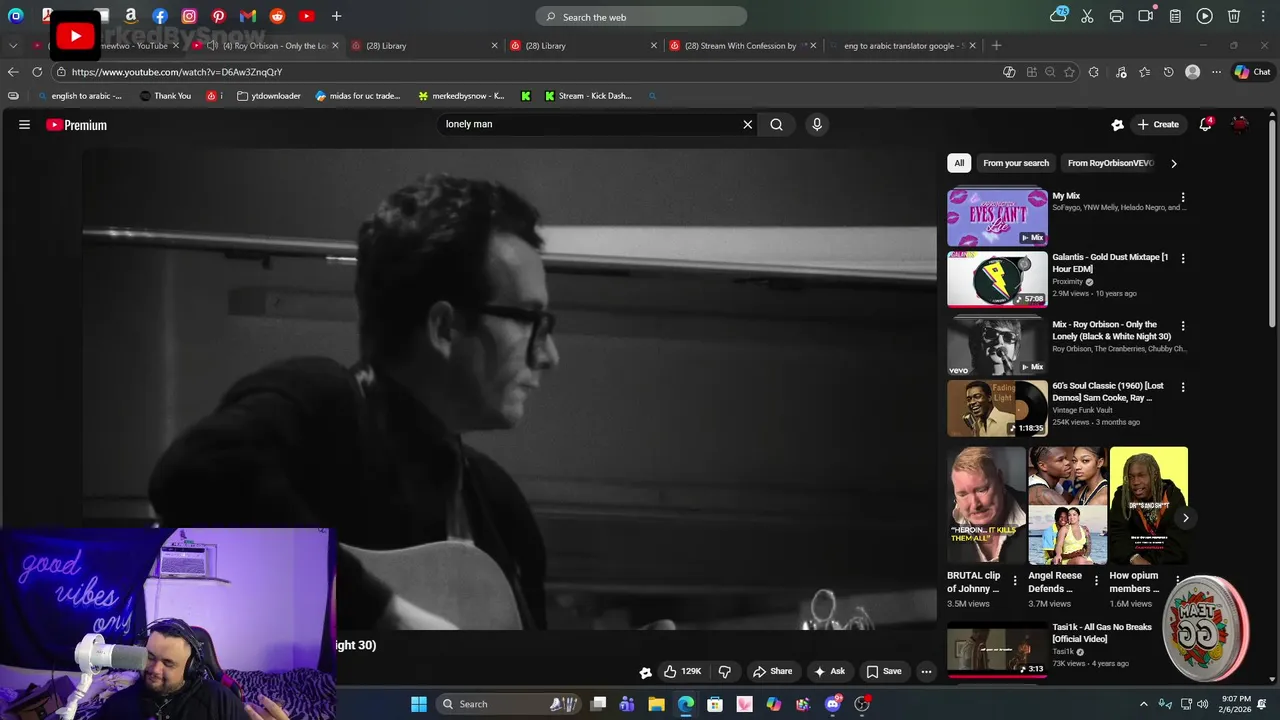Run search with the magnifier button
1280x720 pixels.
776,125
